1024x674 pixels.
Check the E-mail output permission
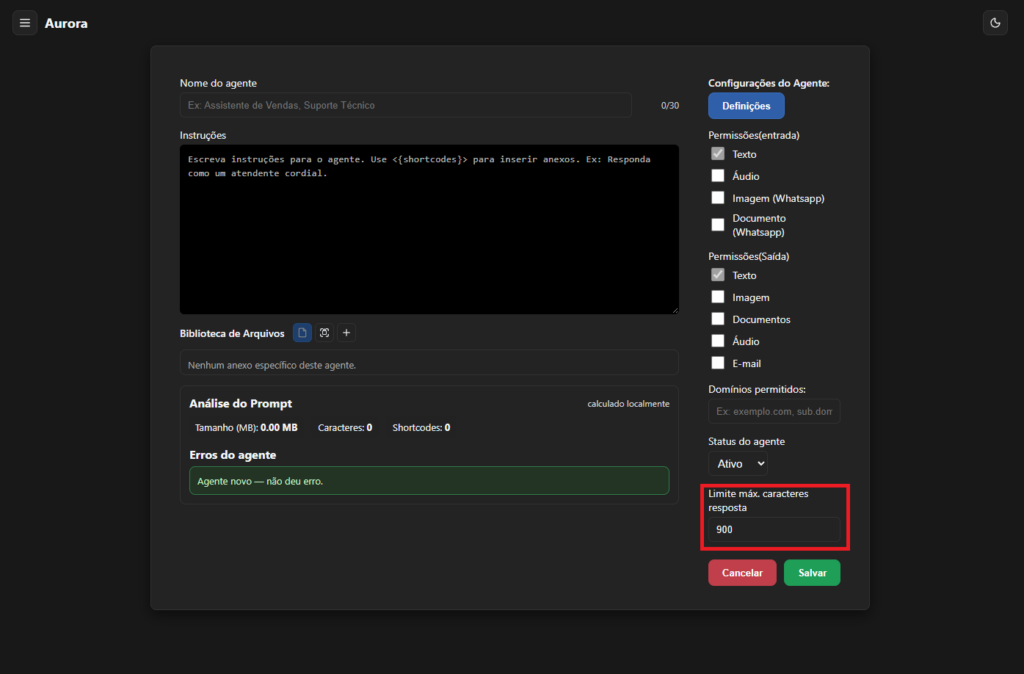[717, 363]
